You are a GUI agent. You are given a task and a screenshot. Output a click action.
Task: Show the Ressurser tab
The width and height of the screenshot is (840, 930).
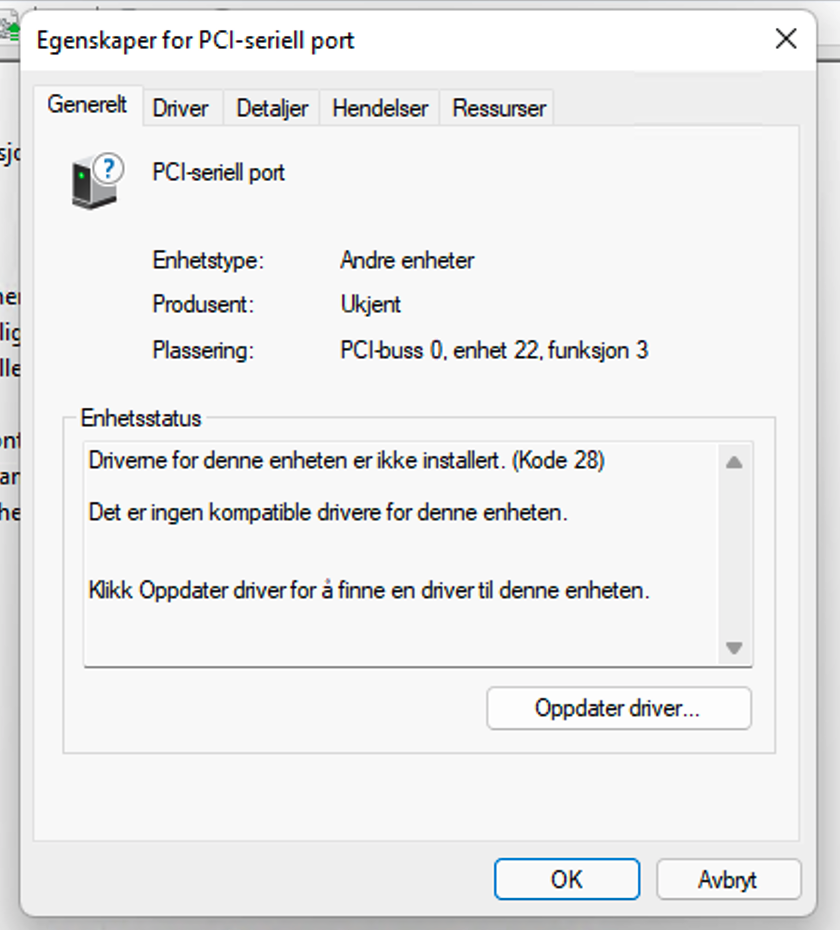[499, 109]
